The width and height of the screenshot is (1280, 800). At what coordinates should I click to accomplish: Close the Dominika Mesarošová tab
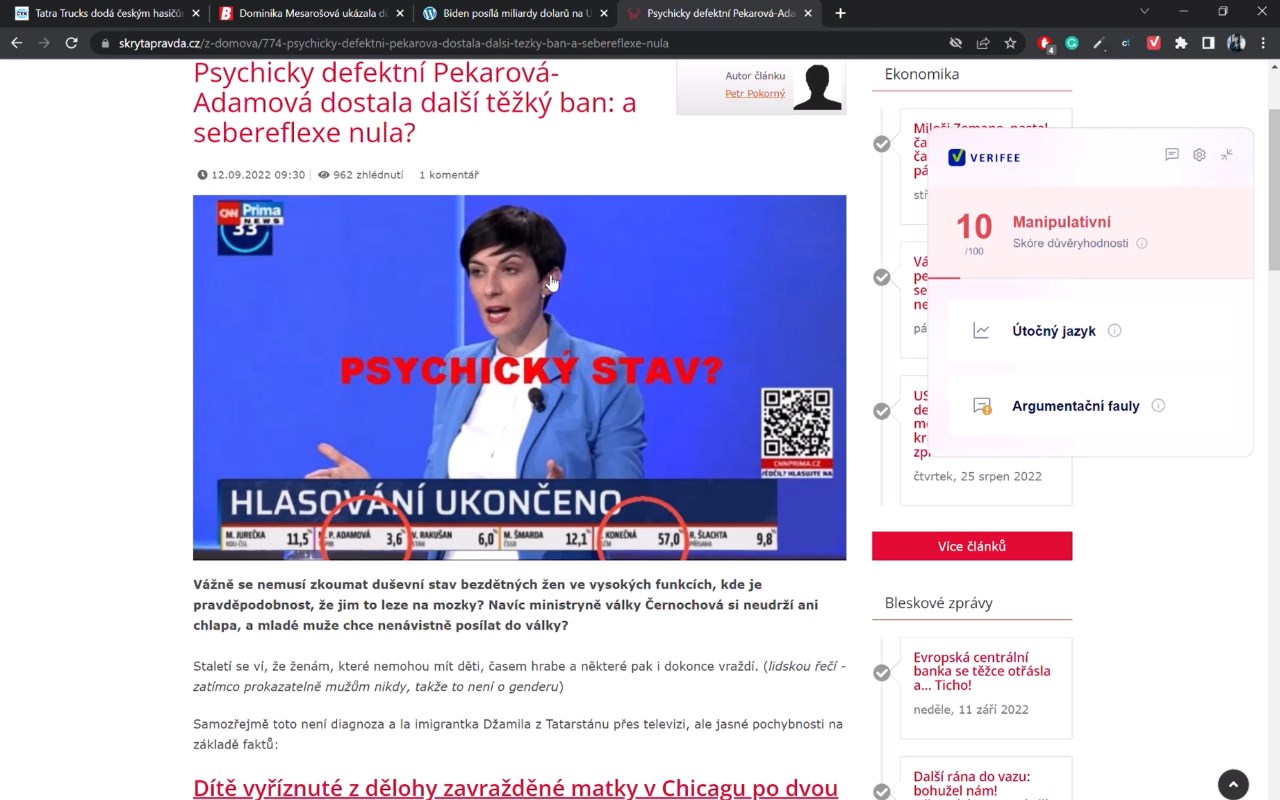click(399, 13)
